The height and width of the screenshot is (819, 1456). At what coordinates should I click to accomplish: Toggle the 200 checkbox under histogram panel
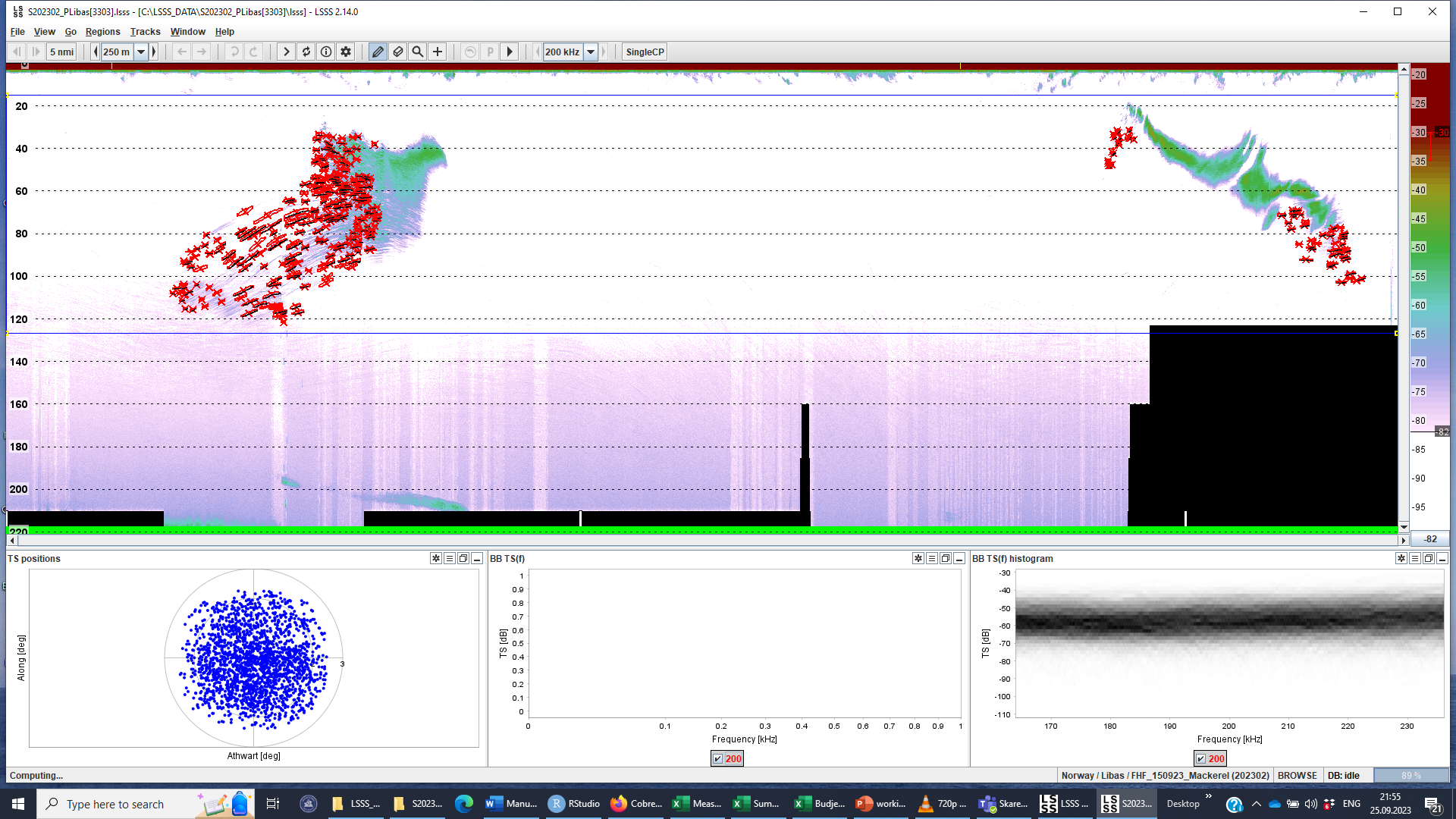1200,758
